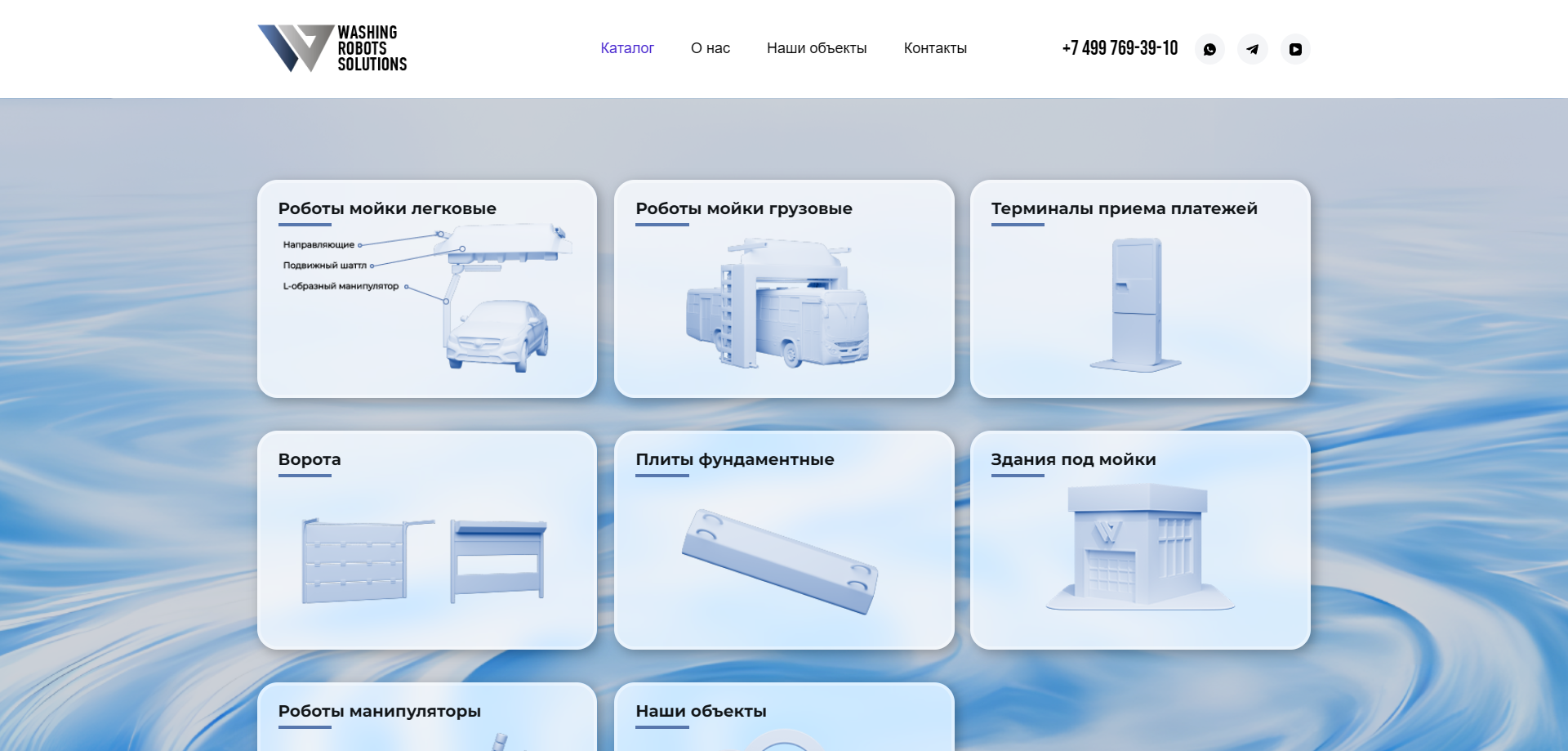Click the car wash building illustration
Image resolution: width=1568 pixels, height=751 pixels.
1140,547
